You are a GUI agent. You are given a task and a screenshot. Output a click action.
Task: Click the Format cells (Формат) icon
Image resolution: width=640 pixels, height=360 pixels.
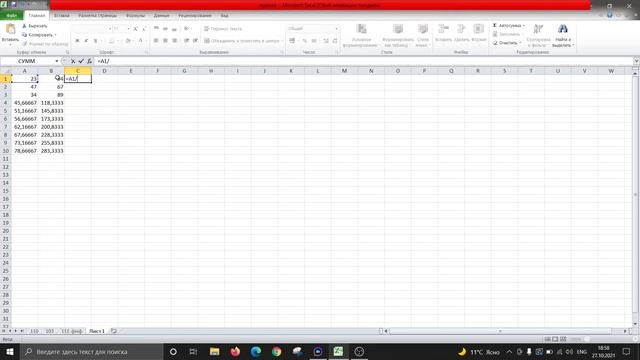point(478,29)
